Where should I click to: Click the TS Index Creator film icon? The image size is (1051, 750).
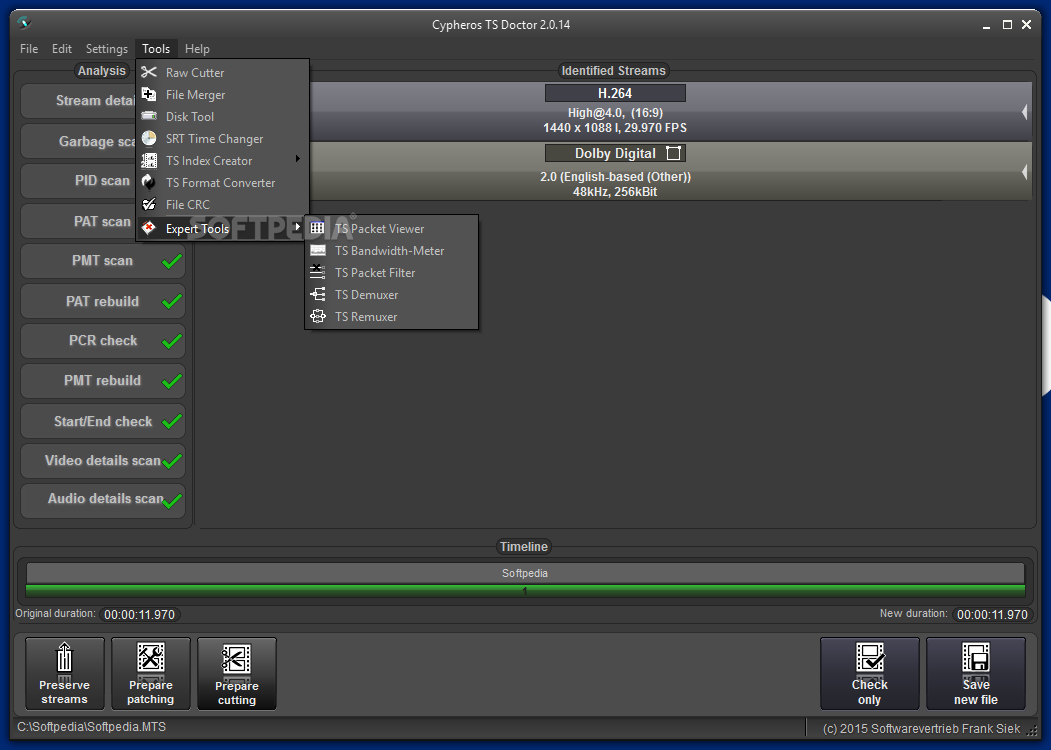point(149,160)
